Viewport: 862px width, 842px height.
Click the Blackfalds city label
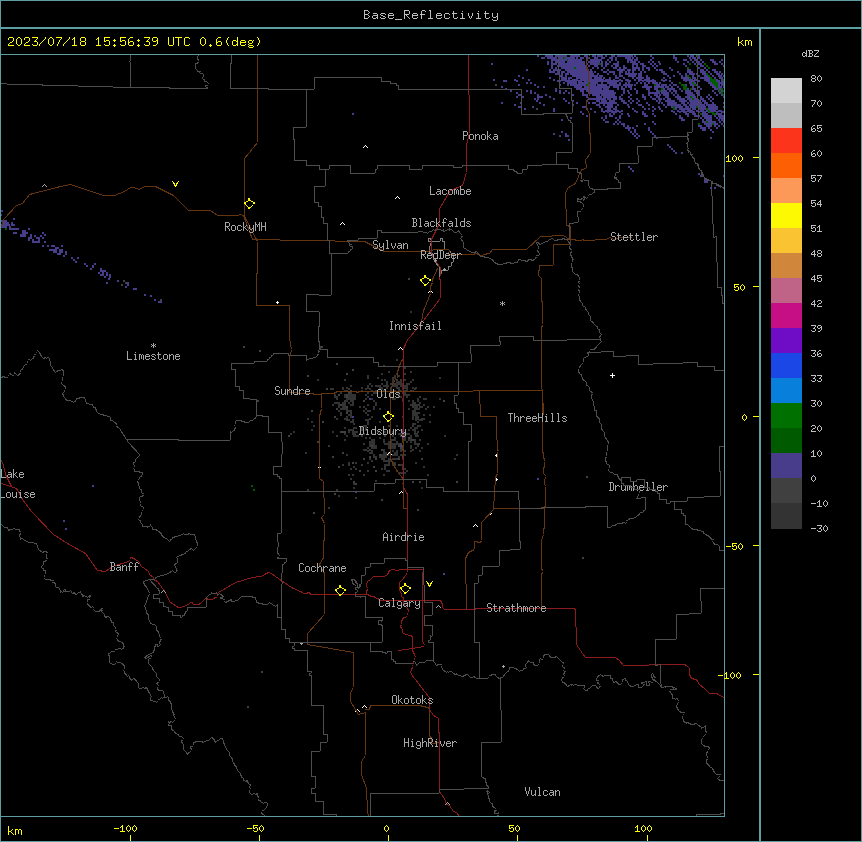tap(441, 223)
